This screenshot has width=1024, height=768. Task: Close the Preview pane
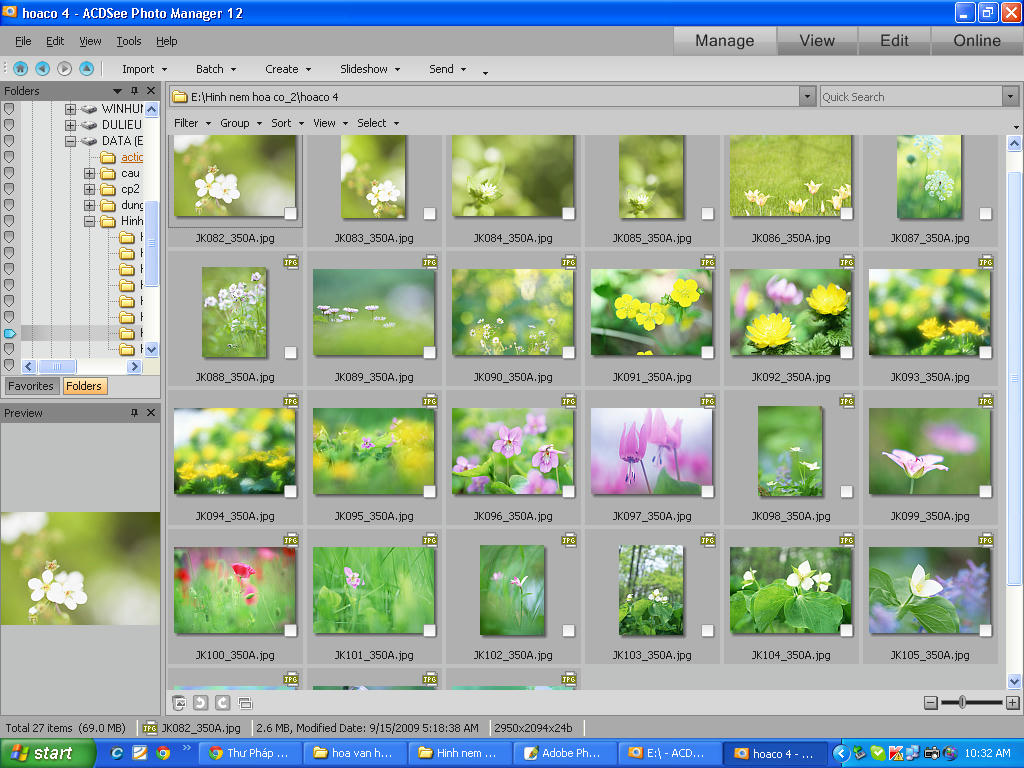[151, 413]
